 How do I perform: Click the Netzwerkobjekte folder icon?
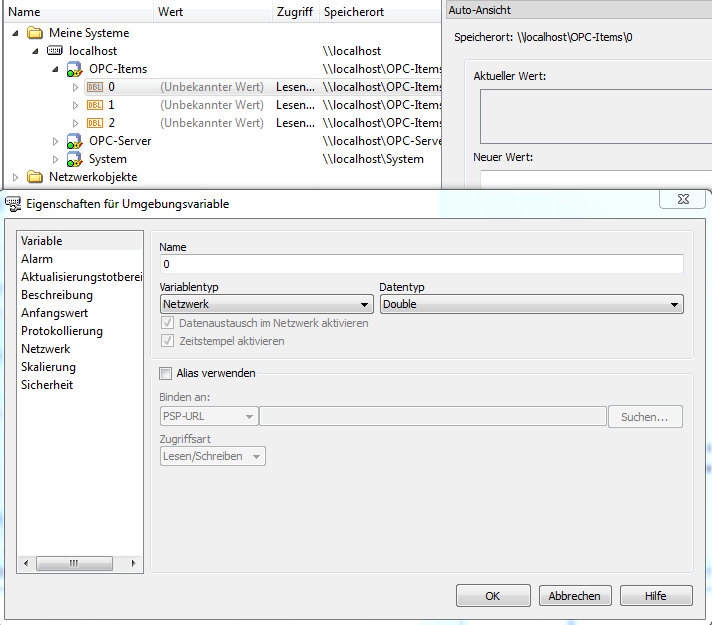tap(35, 177)
